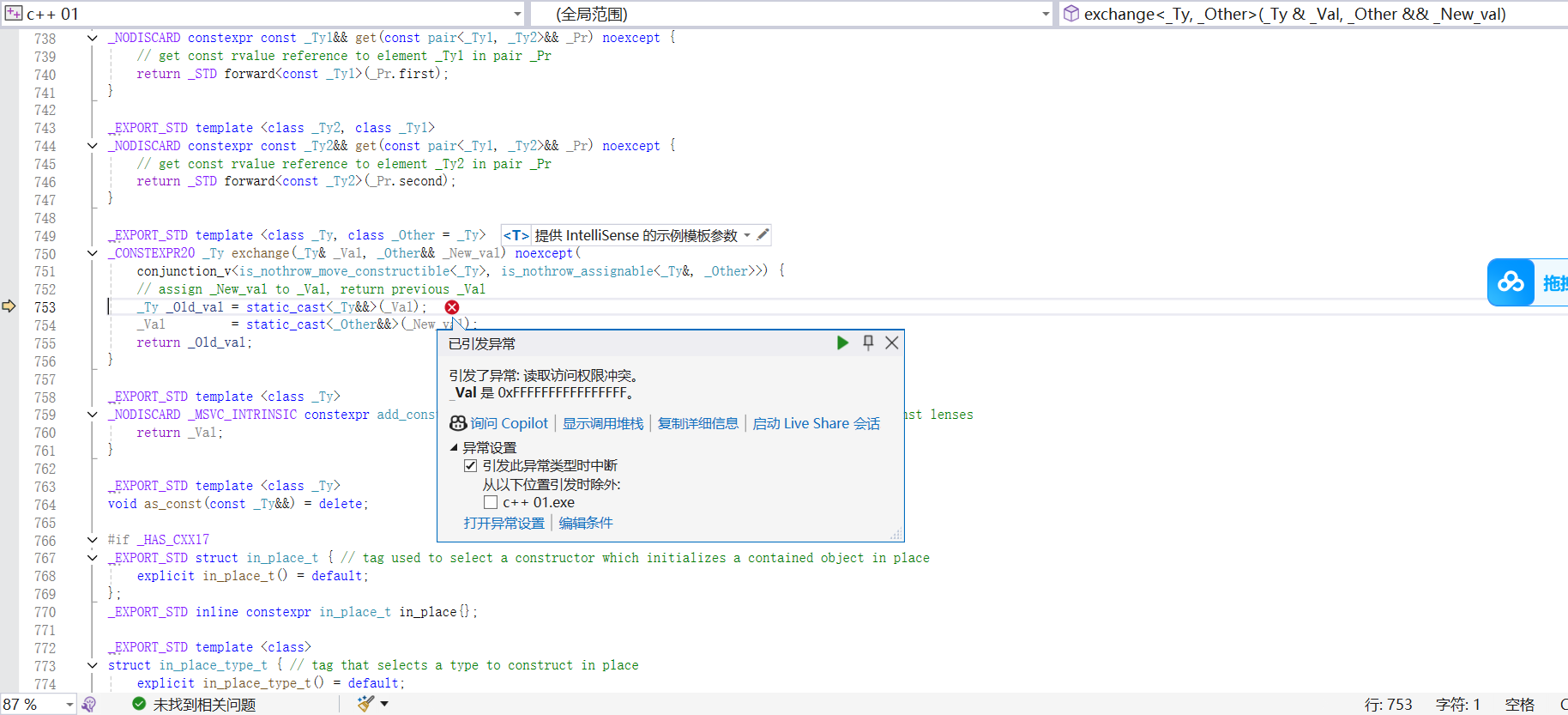Toggle break when this exception type is thrown

click(x=470, y=465)
